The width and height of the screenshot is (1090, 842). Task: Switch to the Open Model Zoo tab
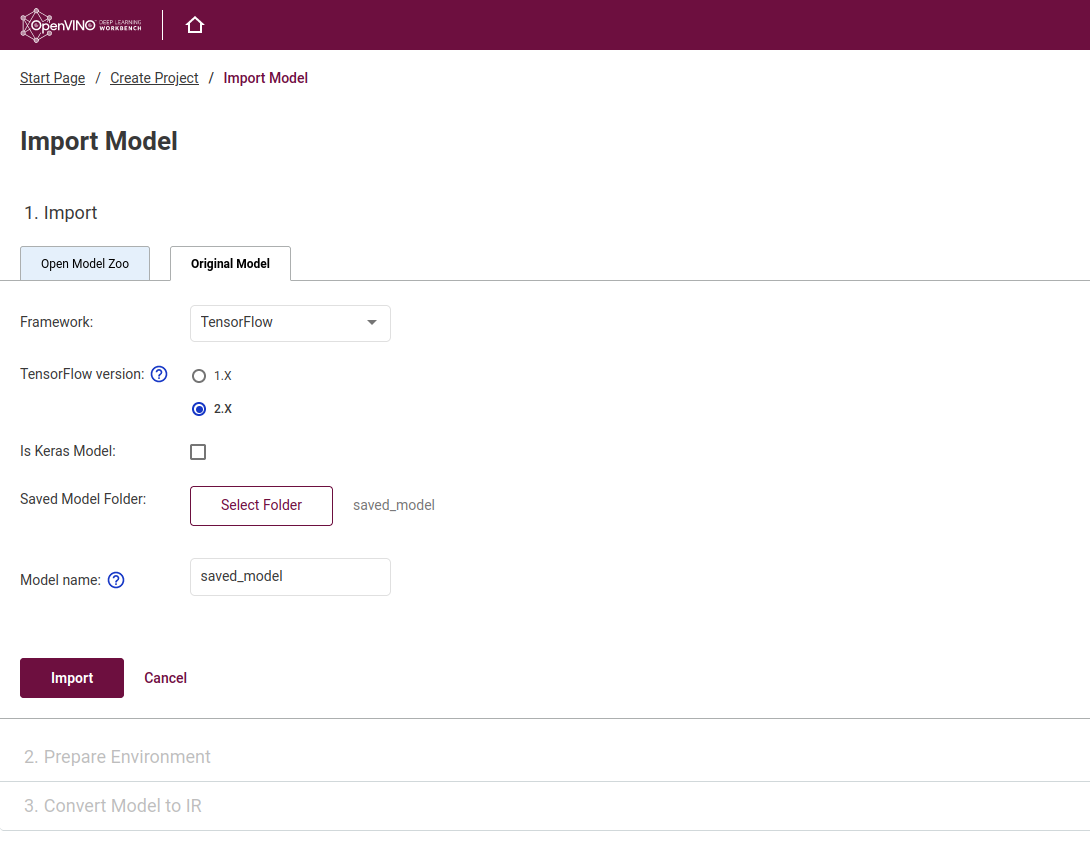coord(85,264)
